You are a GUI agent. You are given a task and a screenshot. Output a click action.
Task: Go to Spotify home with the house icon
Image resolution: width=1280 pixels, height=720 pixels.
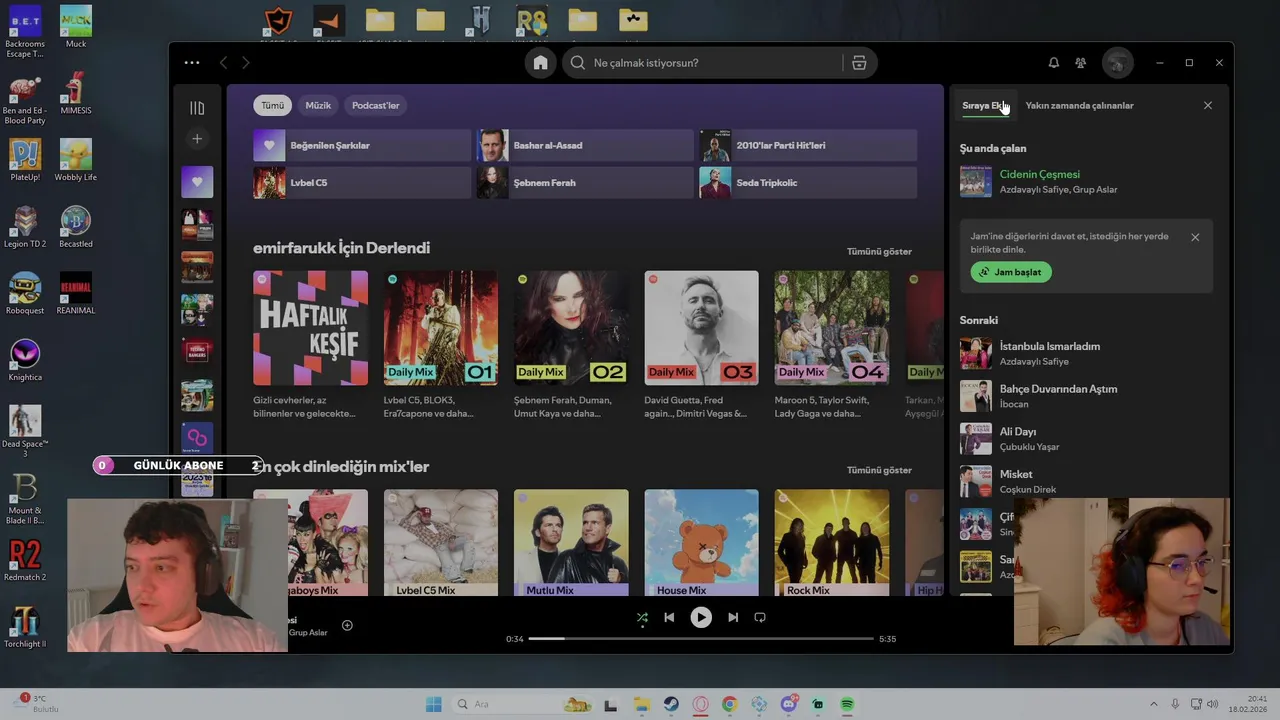[540, 63]
